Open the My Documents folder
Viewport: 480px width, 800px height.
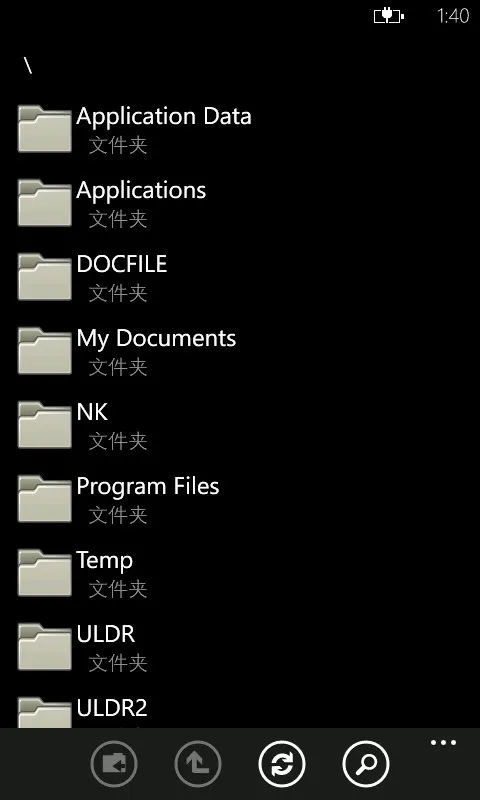240,351
